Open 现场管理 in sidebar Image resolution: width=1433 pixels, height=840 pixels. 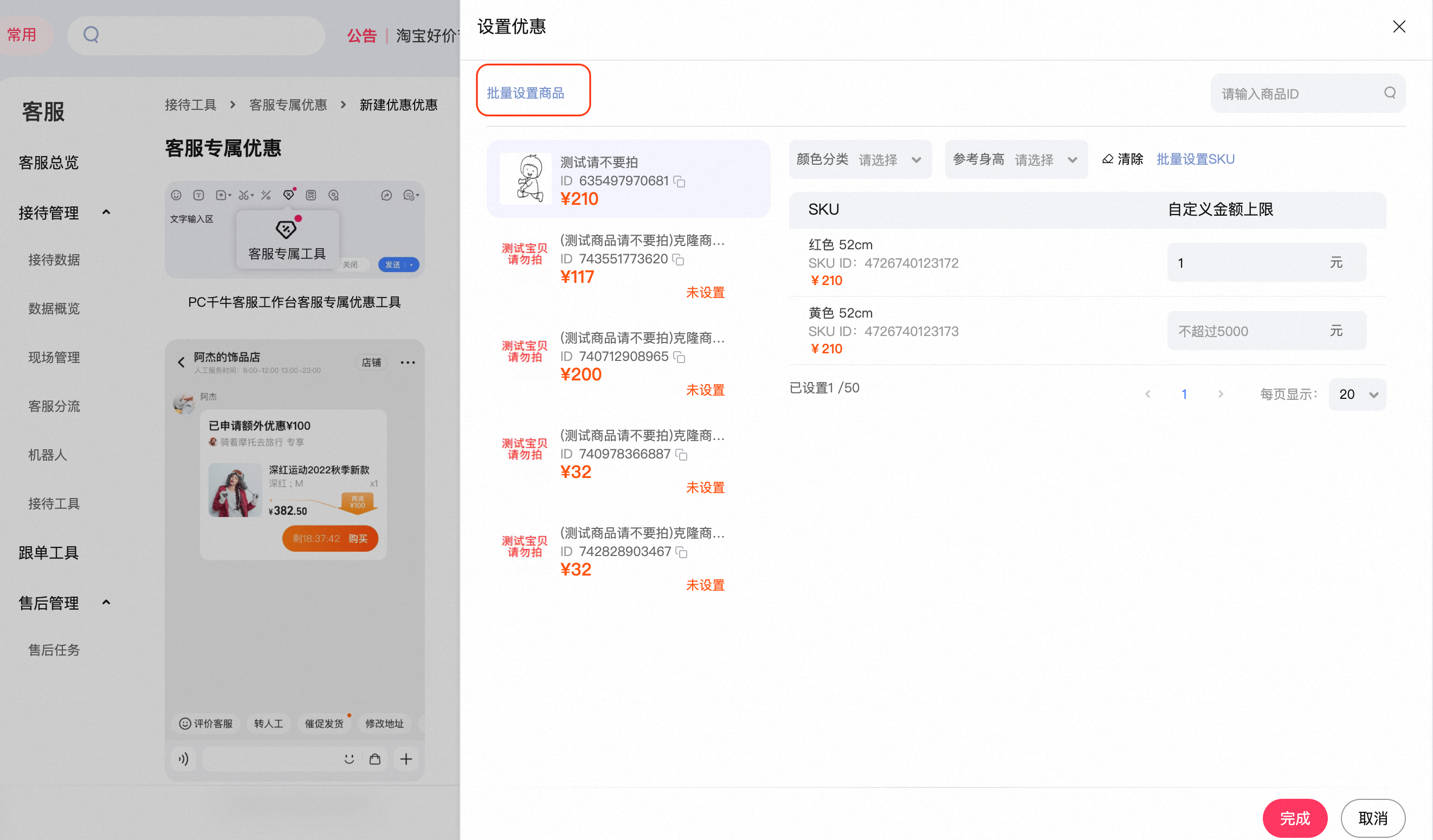click(x=54, y=358)
